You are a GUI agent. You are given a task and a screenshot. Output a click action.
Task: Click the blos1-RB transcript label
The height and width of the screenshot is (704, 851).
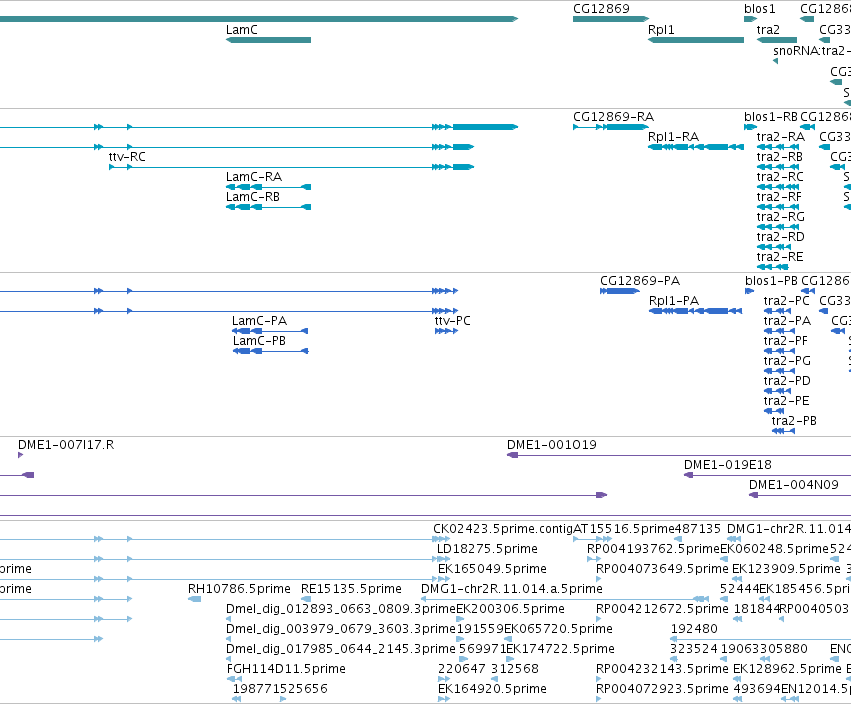[771, 117]
